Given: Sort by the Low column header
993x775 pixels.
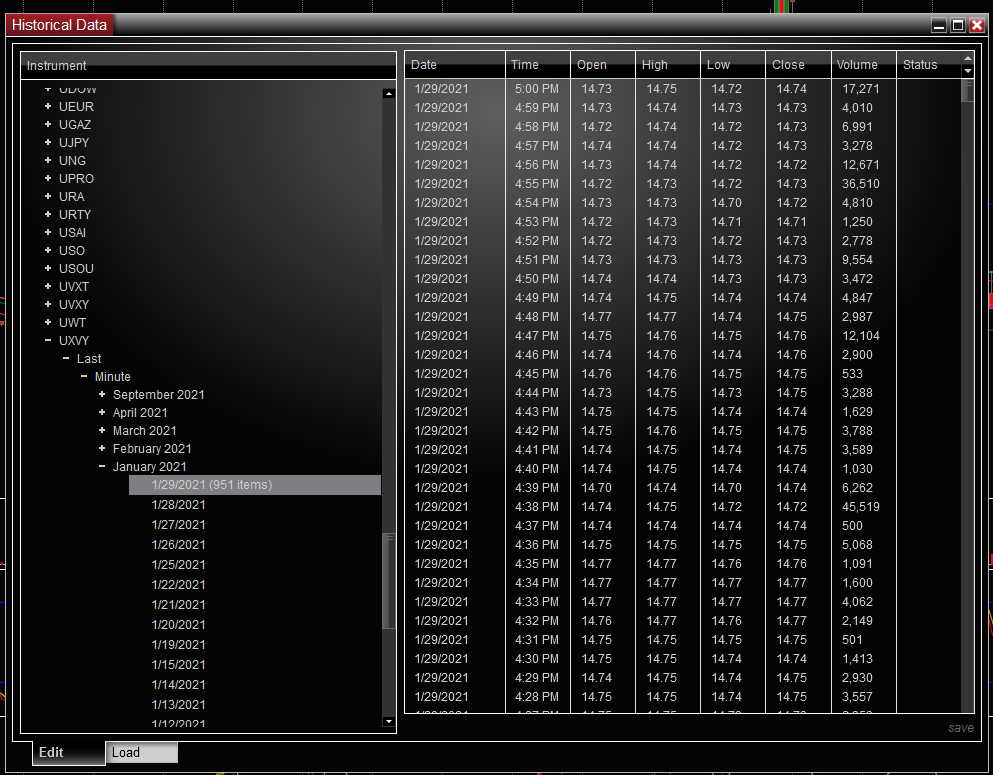Looking at the screenshot, I should coord(733,65).
